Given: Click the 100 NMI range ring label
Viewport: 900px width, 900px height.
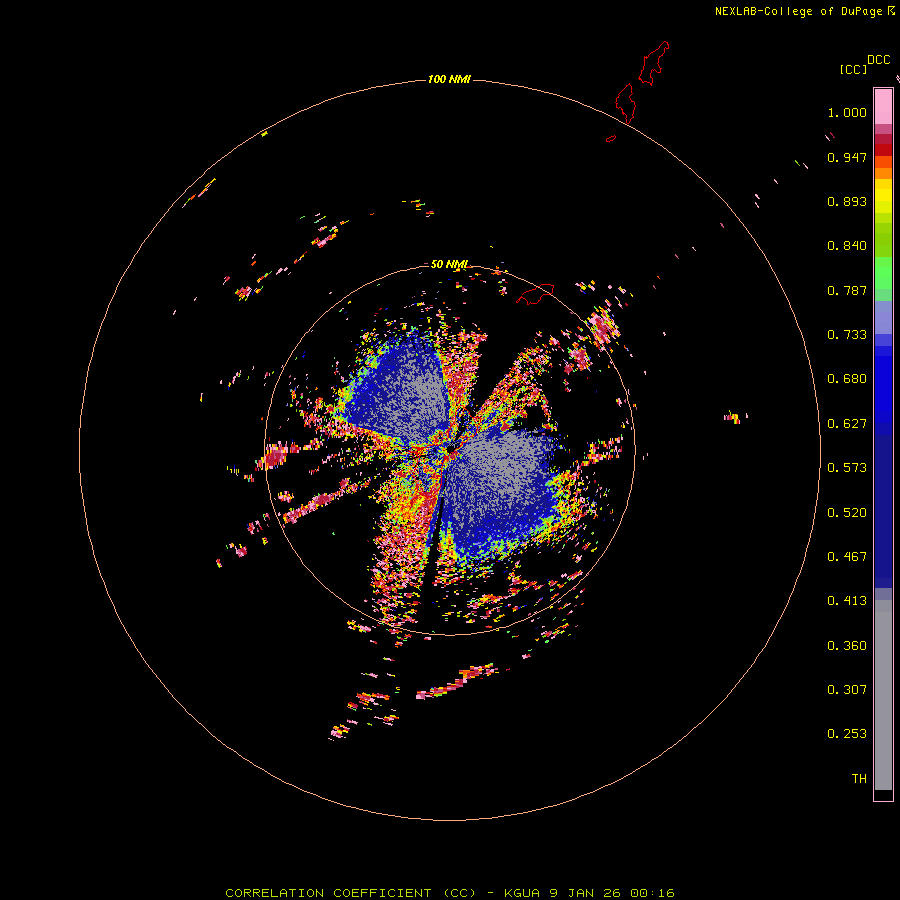Looking at the screenshot, I should (x=449, y=79).
